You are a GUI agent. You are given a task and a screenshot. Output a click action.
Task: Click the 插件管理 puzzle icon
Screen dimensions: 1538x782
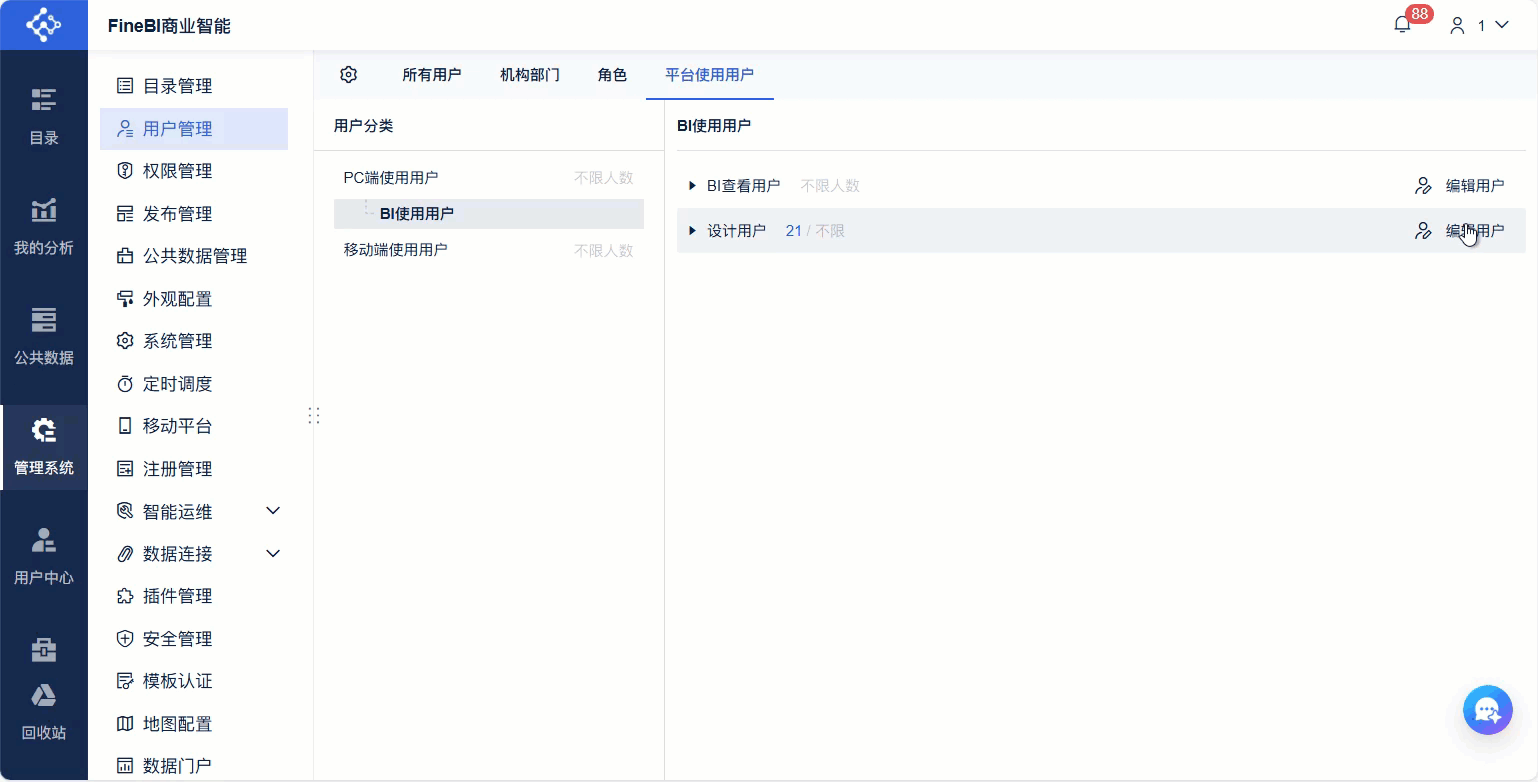tap(125, 596)
